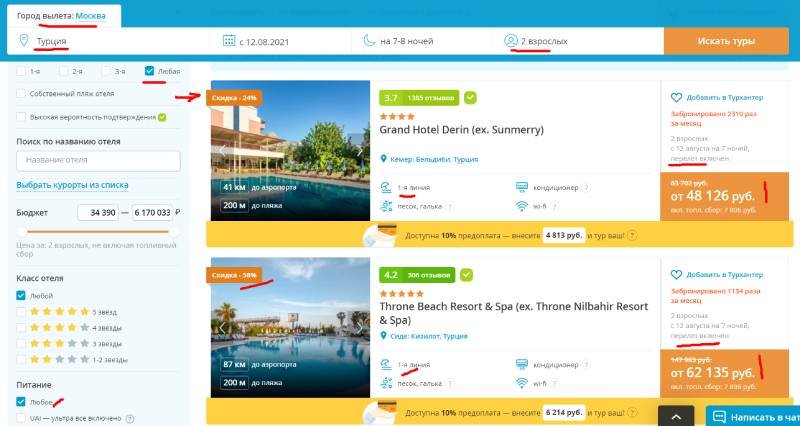Click the Искать туры button
The width and height of the screenshot is (800, 426).
tap(726, 41)
